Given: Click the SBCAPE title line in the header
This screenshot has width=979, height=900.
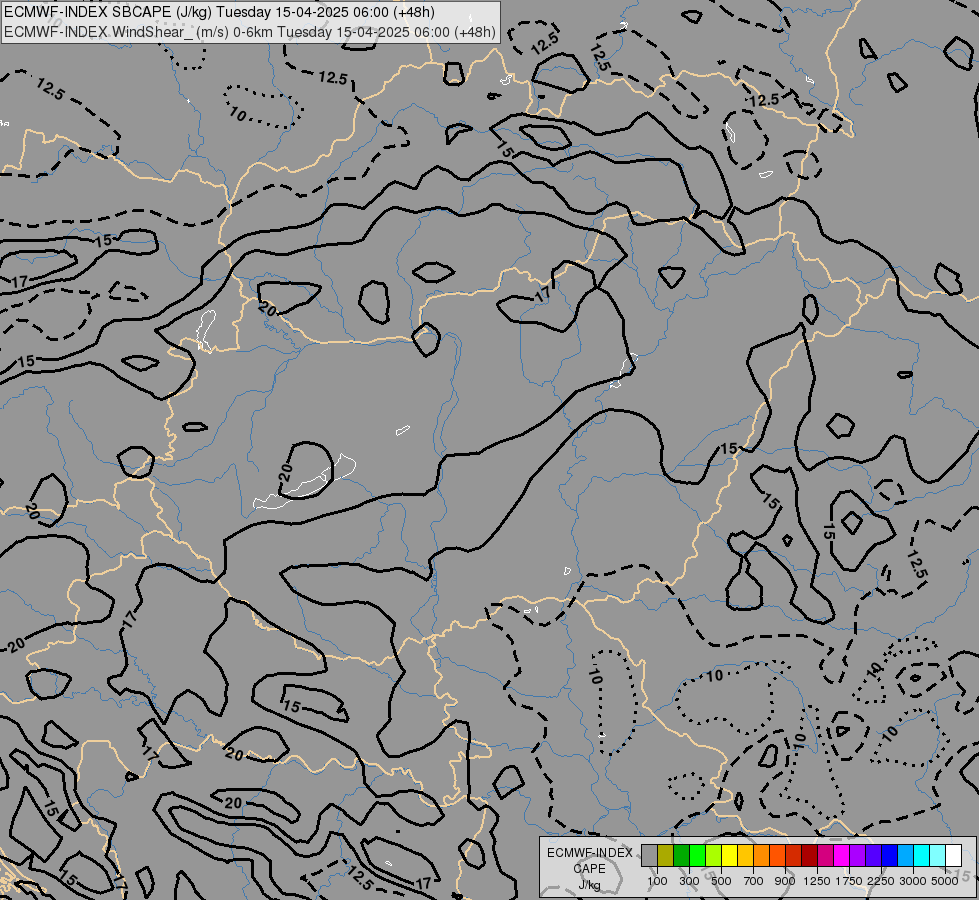Looking at the screenshot, I should 219,12.
